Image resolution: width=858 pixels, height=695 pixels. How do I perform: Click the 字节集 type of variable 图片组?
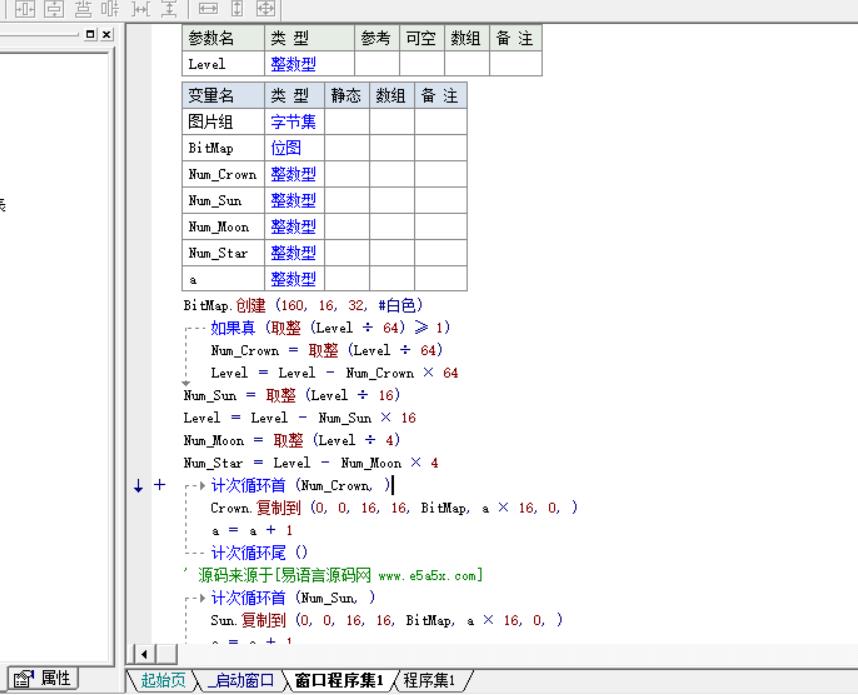click(x=293, y=121)
